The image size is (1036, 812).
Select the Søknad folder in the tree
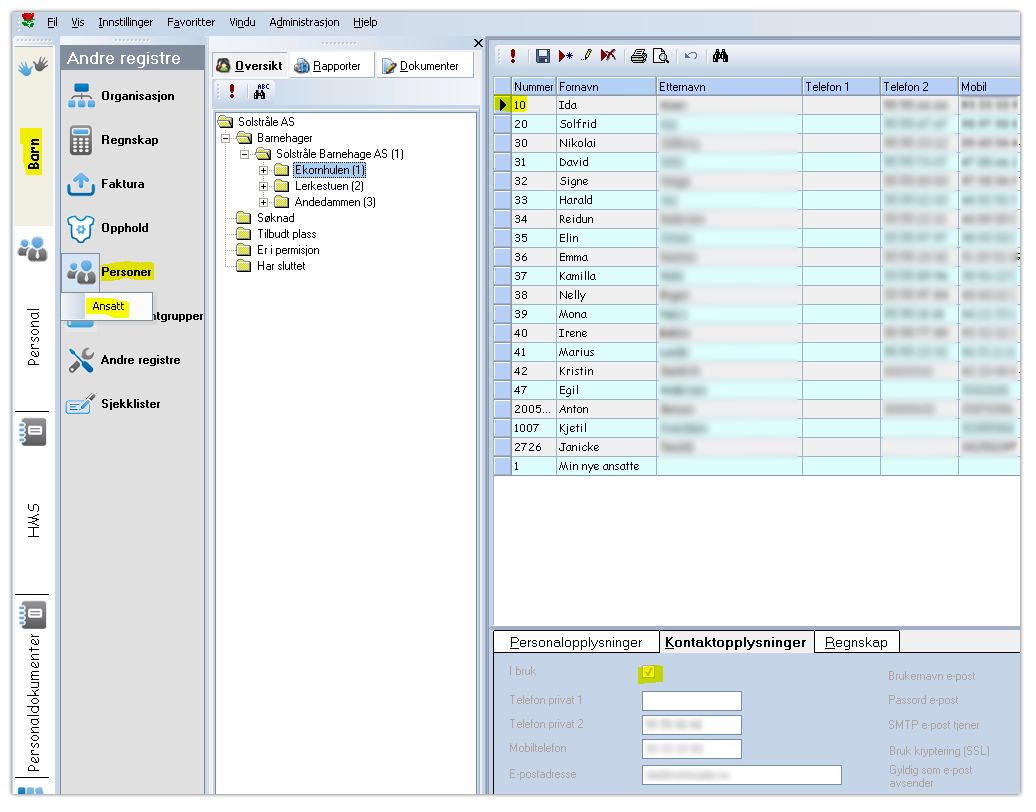pyautogui.click(x=276, y=218)
